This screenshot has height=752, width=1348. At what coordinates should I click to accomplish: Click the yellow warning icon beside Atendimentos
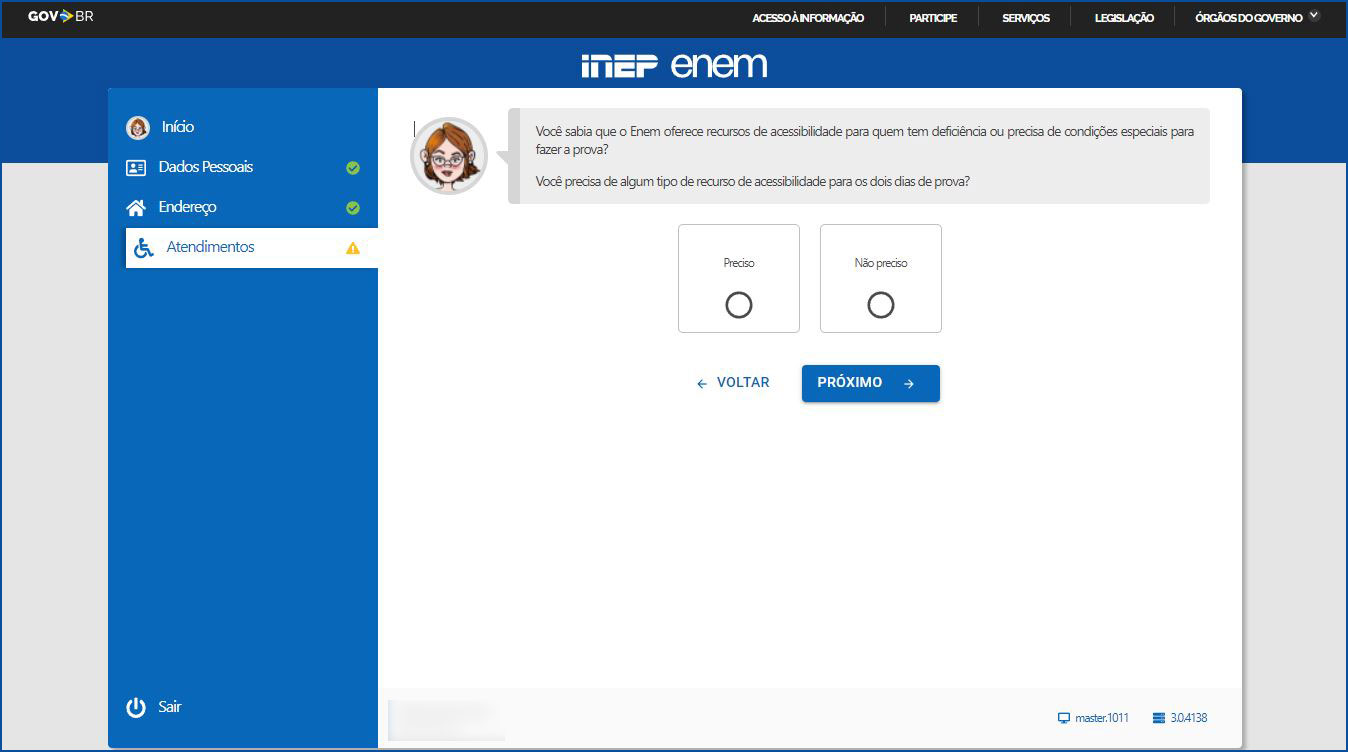pos(352,248)
